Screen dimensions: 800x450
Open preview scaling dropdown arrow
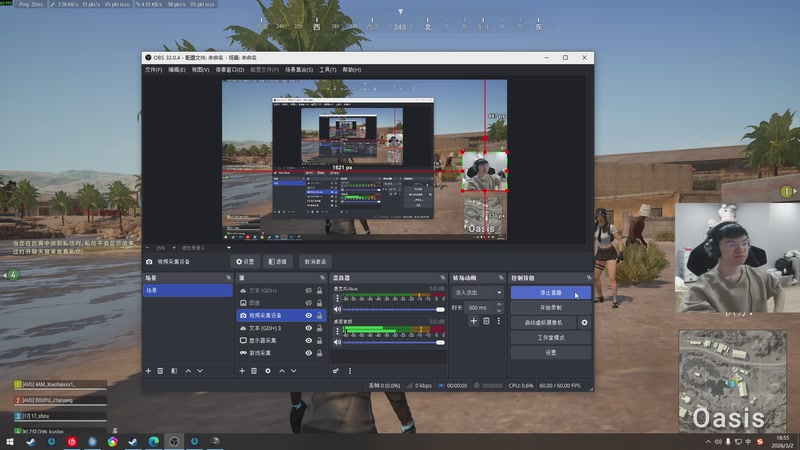click(229, 247)
